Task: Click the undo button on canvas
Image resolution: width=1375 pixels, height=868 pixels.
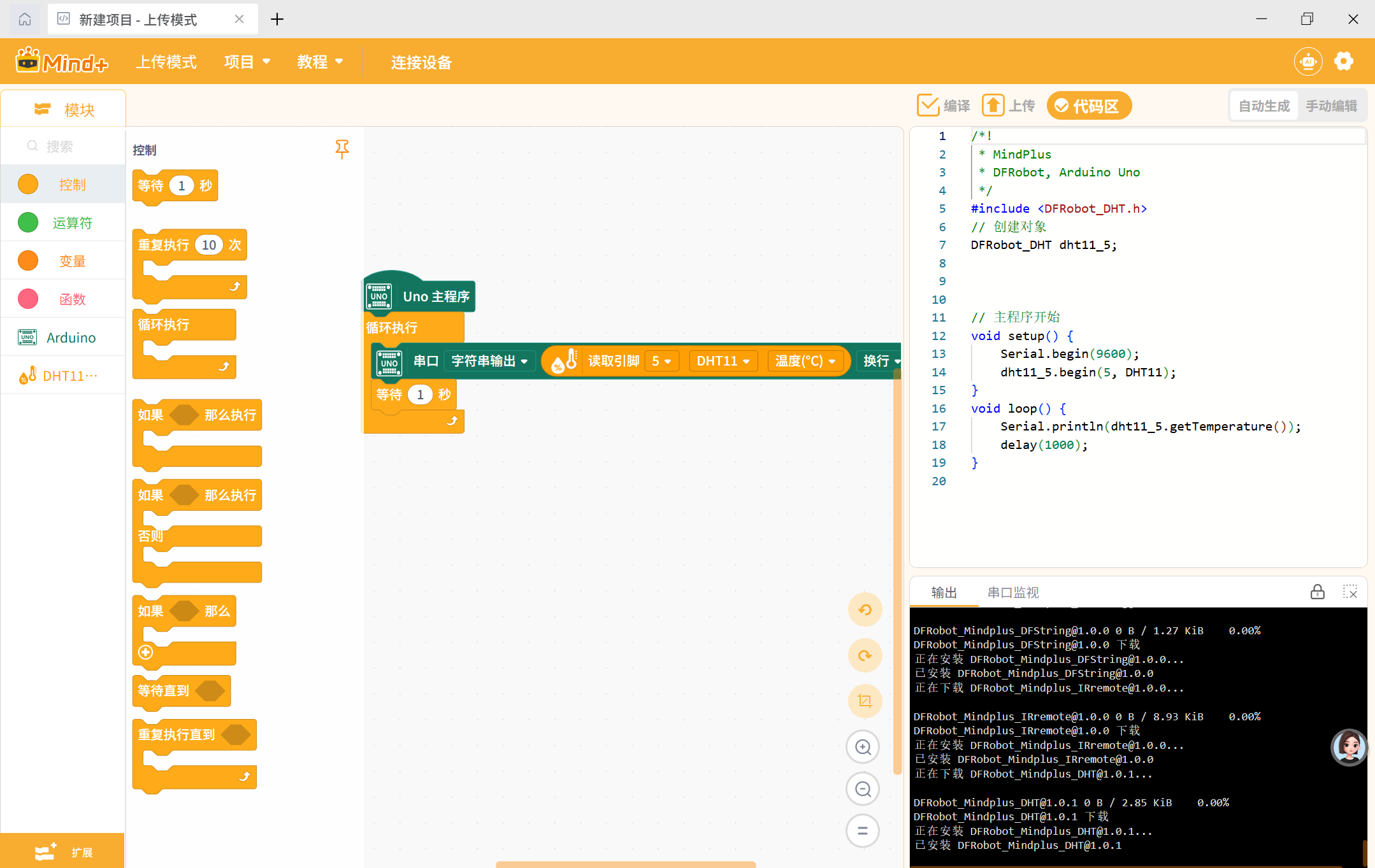Action: (865, 609)
